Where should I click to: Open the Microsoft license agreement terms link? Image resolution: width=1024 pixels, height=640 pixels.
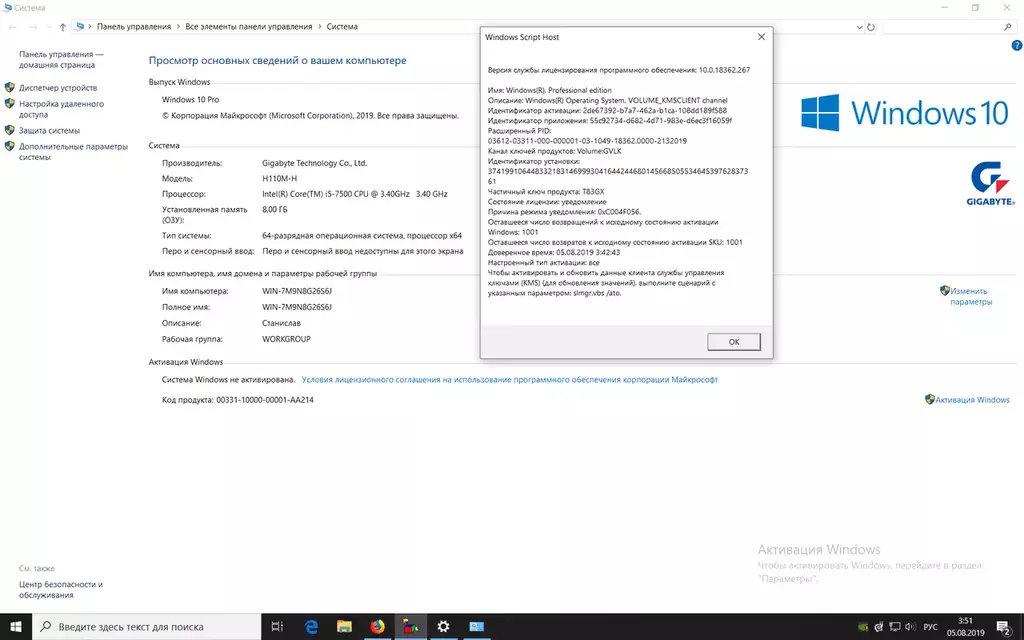[510, 380]
